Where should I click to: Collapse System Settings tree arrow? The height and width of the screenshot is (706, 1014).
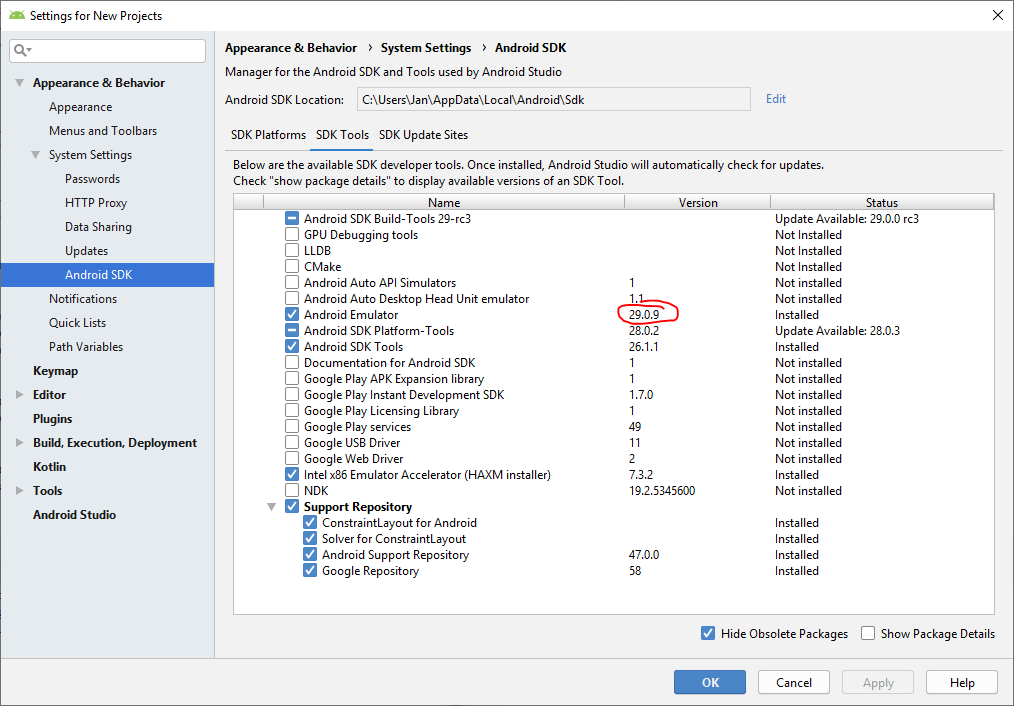[x=36, y=155]
